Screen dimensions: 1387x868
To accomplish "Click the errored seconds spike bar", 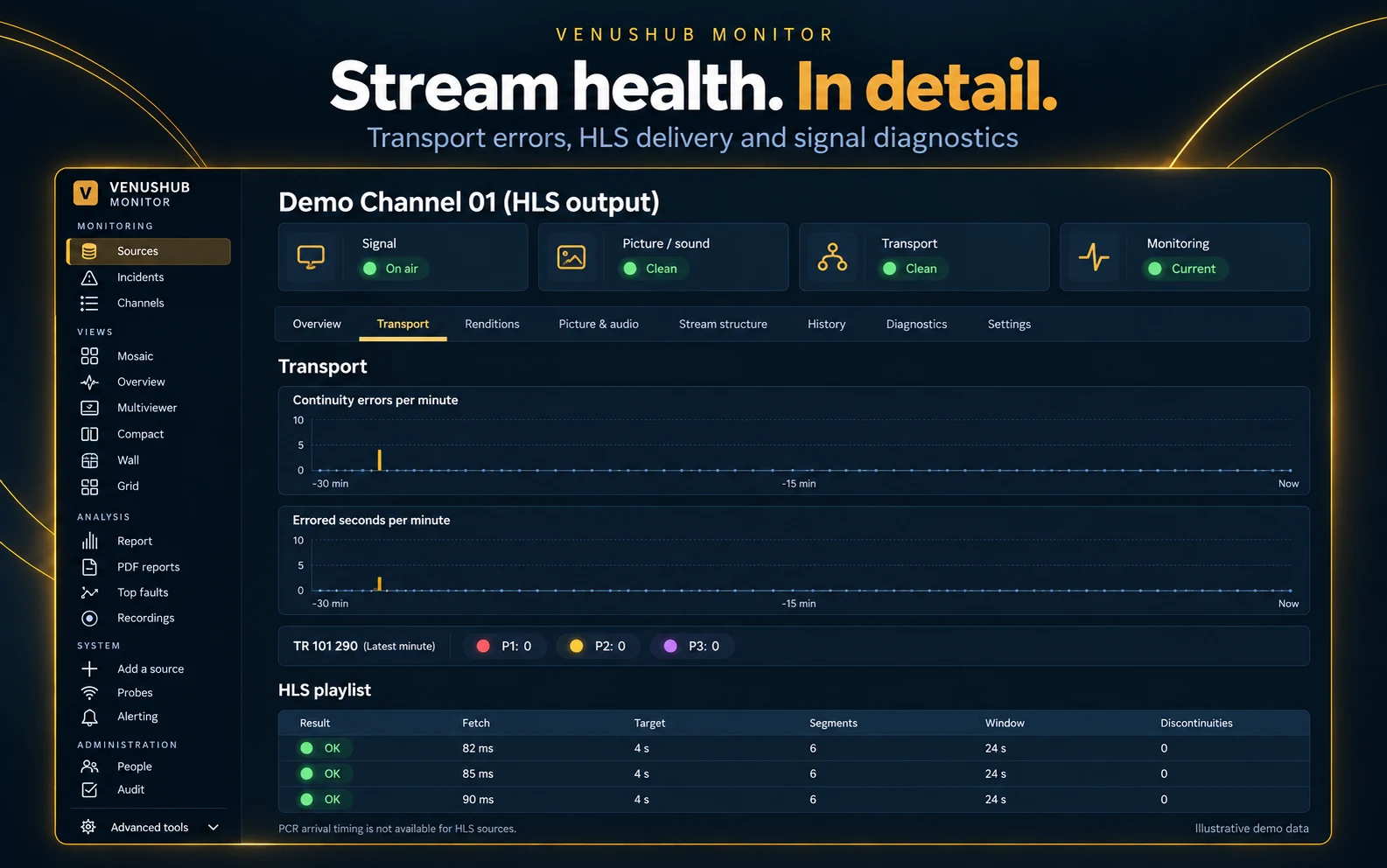I will [379, 584].
